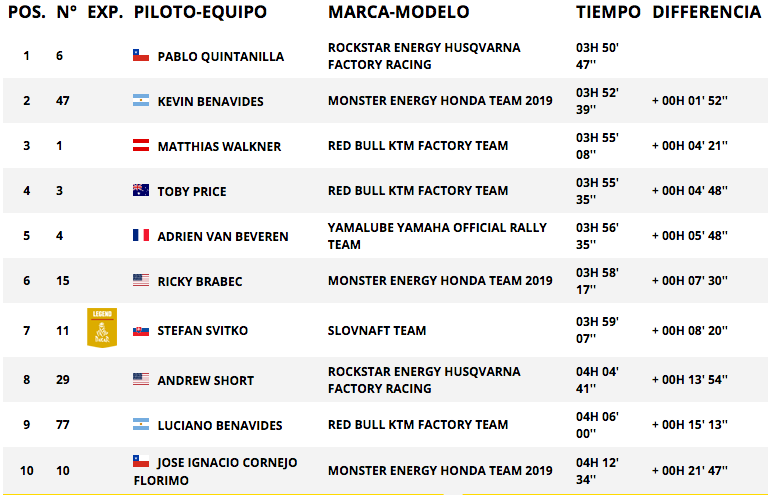The height and width of the screenshot is (495, 768).
Task: Click the Australia flag next to Toby Price
Action: point(141,190)
